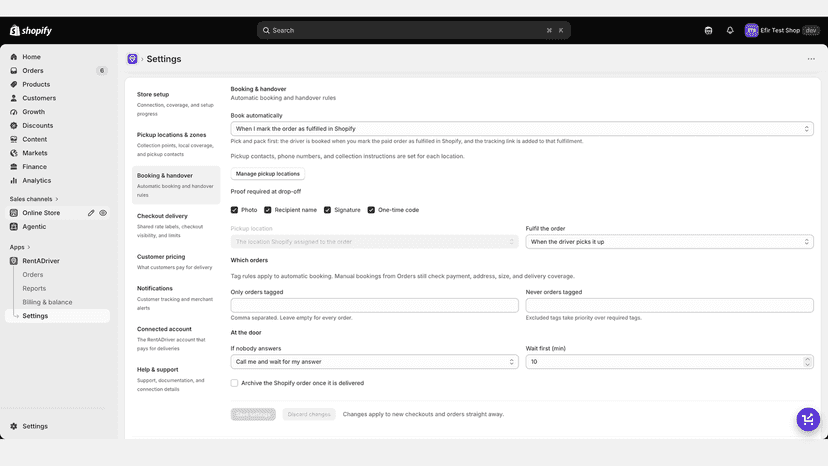Select the RentADriver Settings sub-item
Image resolution: width=828 pixels, height=466 pixels.
tap(58, 315)
